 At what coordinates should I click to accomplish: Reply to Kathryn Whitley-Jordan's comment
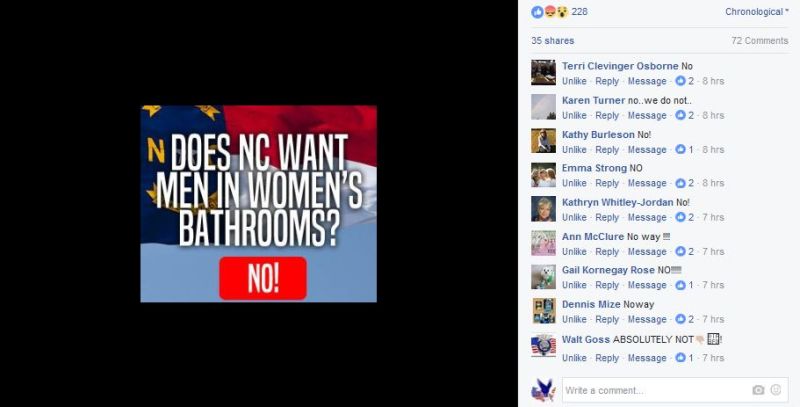pyautogui.click(x=607, y=217)
